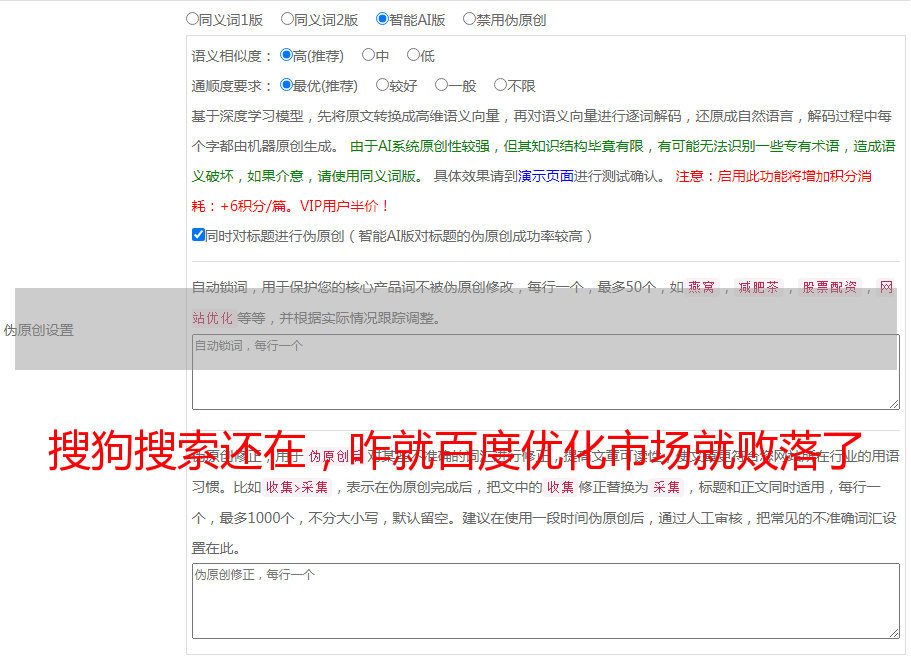Set 语义相似度 to 低
Viewport: 911px width, 658px height.
point(414,55)
